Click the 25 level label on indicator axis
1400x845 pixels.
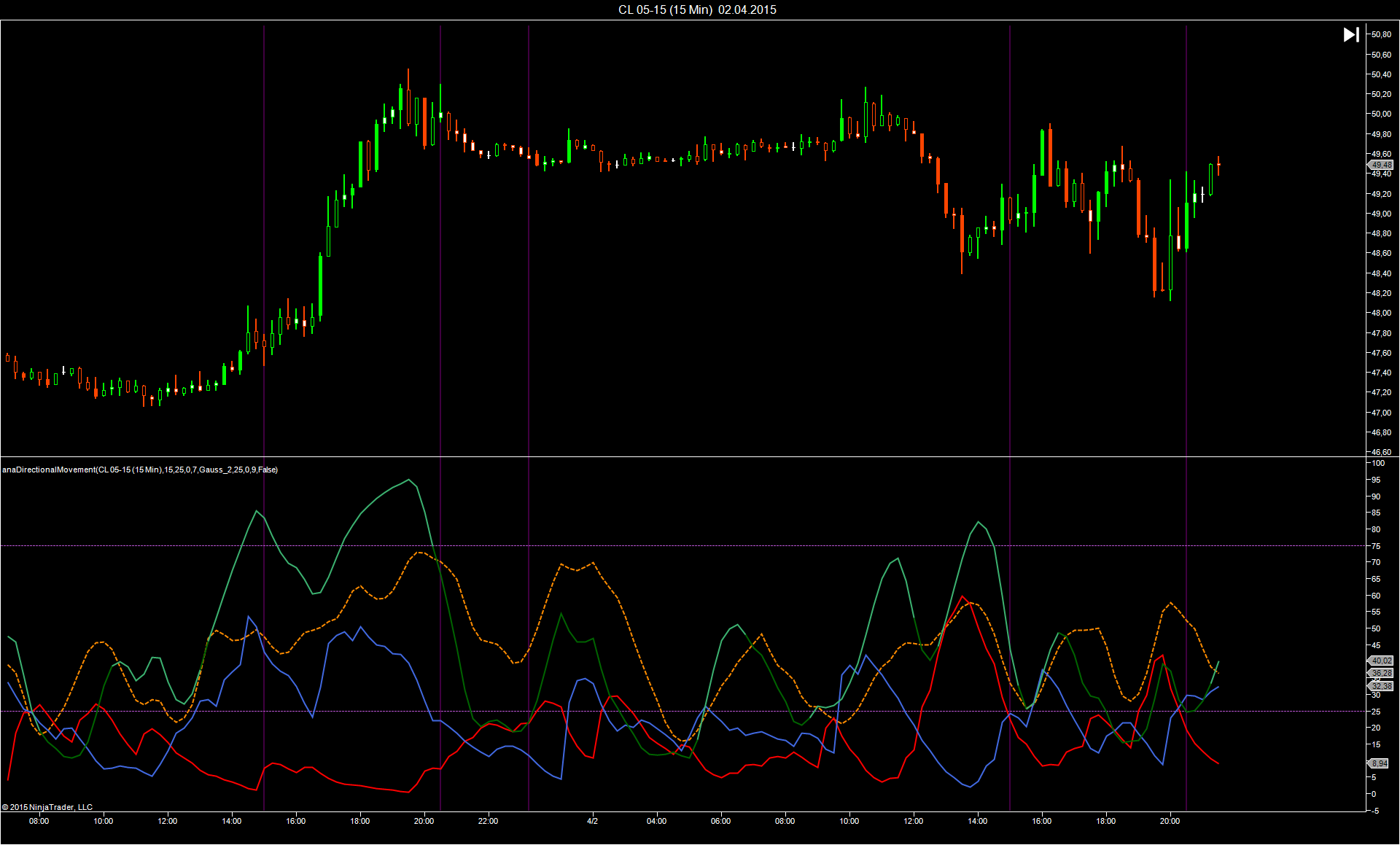(1376, 712)
